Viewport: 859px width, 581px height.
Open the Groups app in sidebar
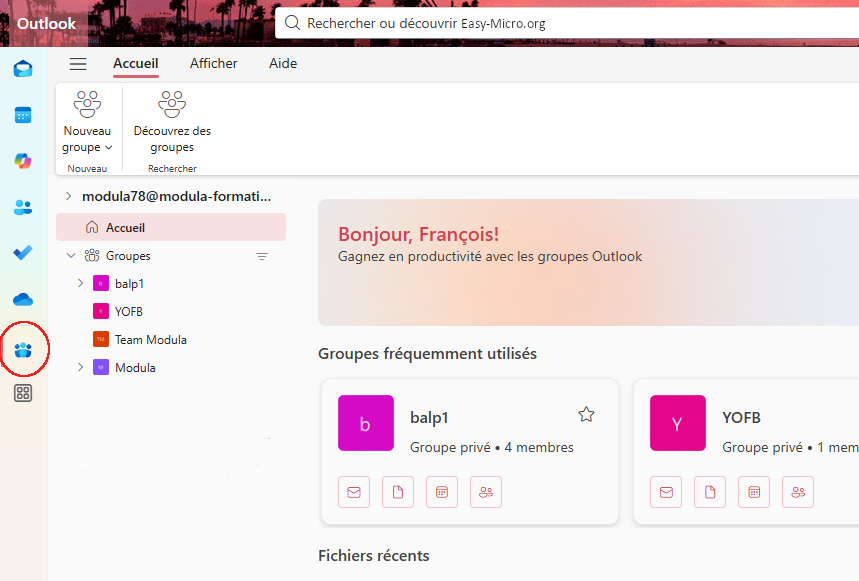23,350
